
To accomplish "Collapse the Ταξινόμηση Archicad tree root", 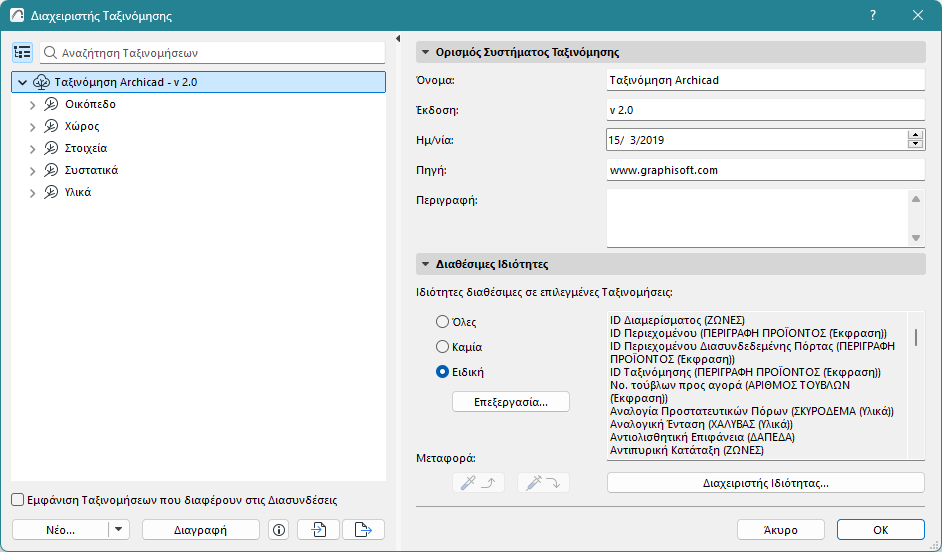I will click(23, 82).
